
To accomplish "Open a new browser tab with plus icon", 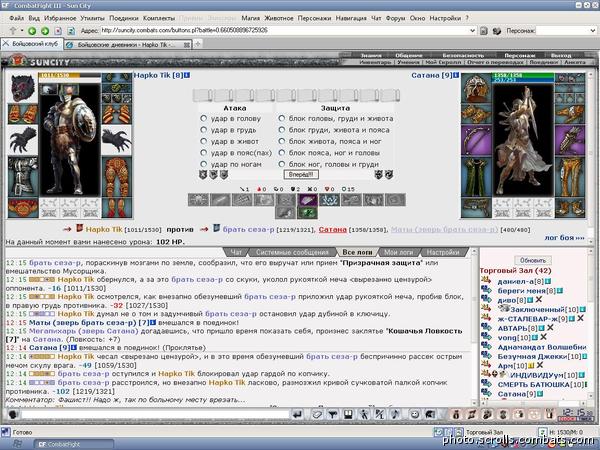I will [x=197, y=44].
